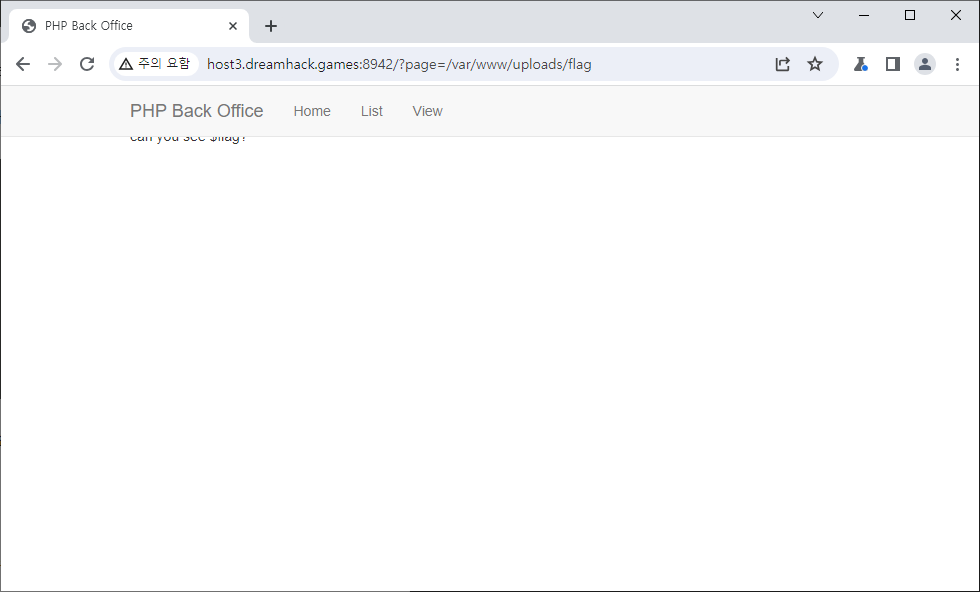The image size is (980, 592).
Task: Close the PHP Back Office tab
Action: 233,26
